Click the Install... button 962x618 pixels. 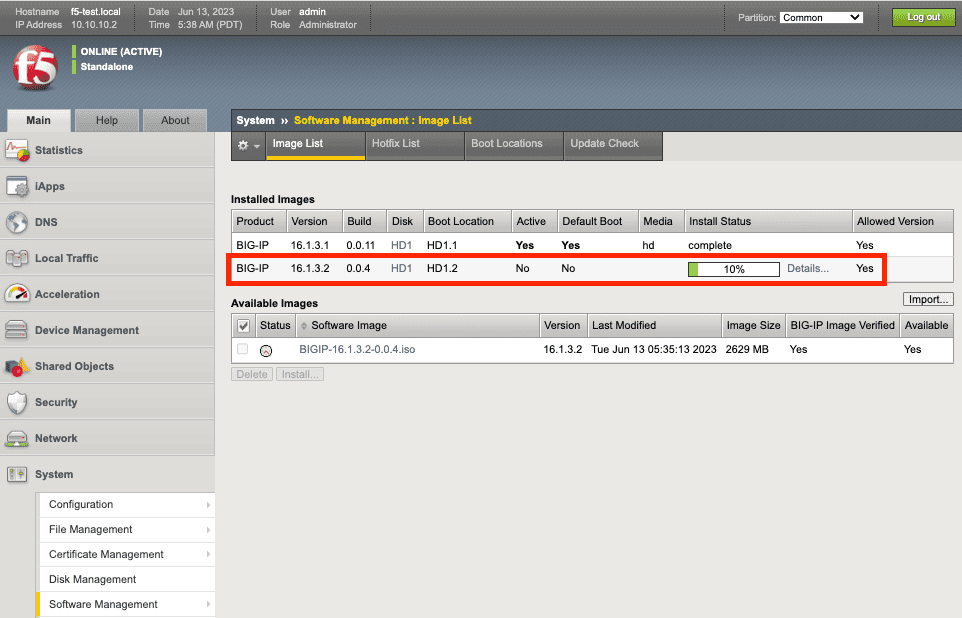pos(300,374)
